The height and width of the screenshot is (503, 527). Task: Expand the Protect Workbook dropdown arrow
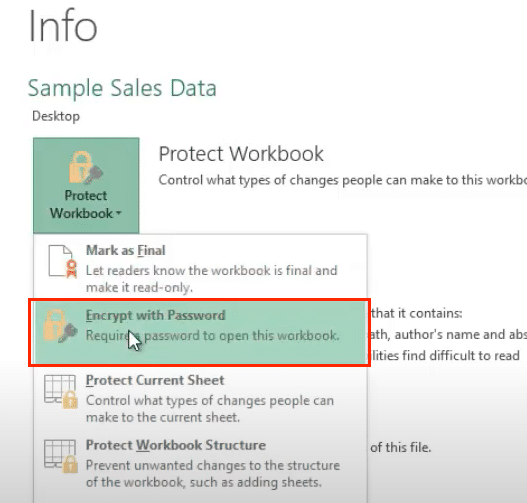(118, 213)
